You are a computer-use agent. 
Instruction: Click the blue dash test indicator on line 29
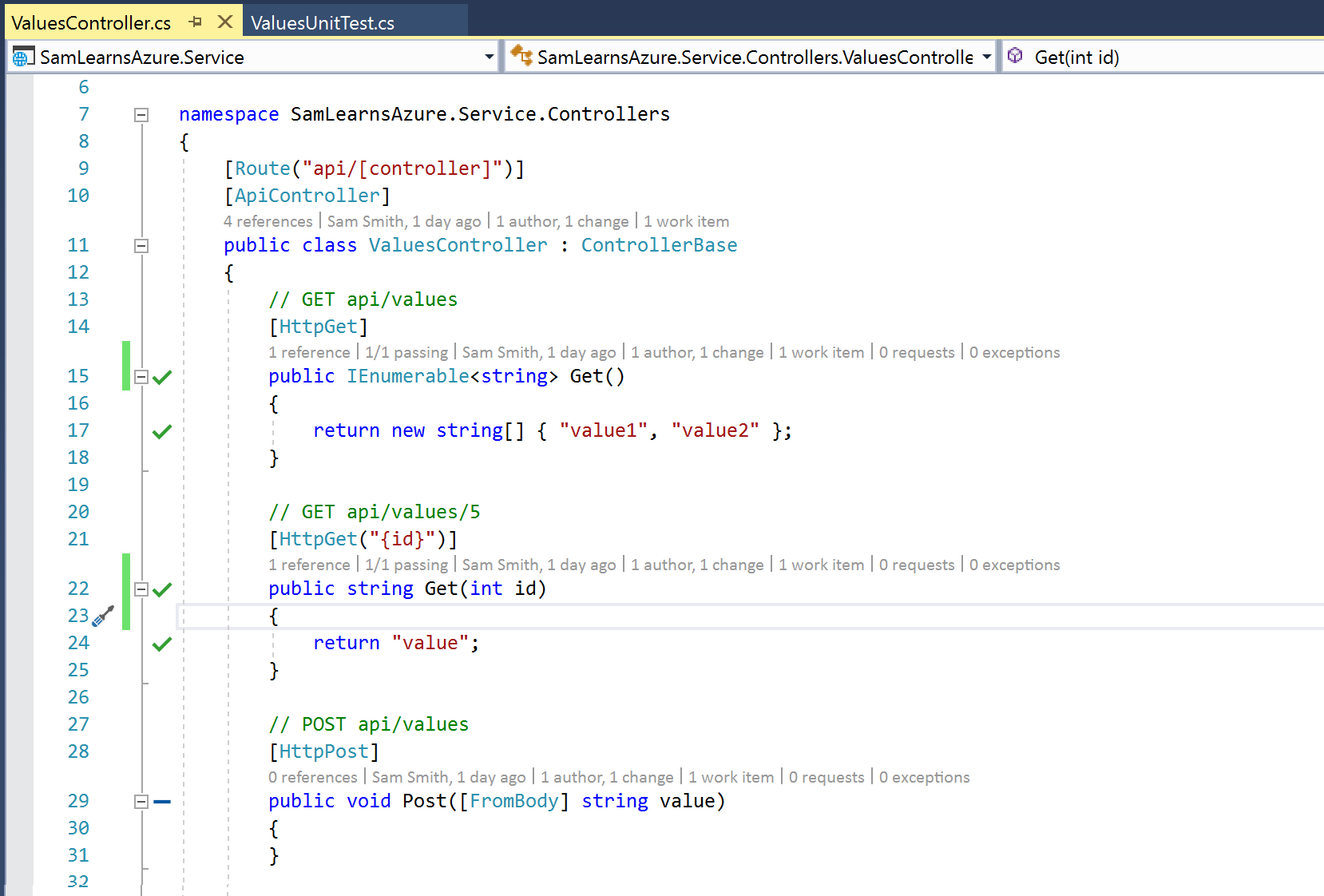click(162, 802)
